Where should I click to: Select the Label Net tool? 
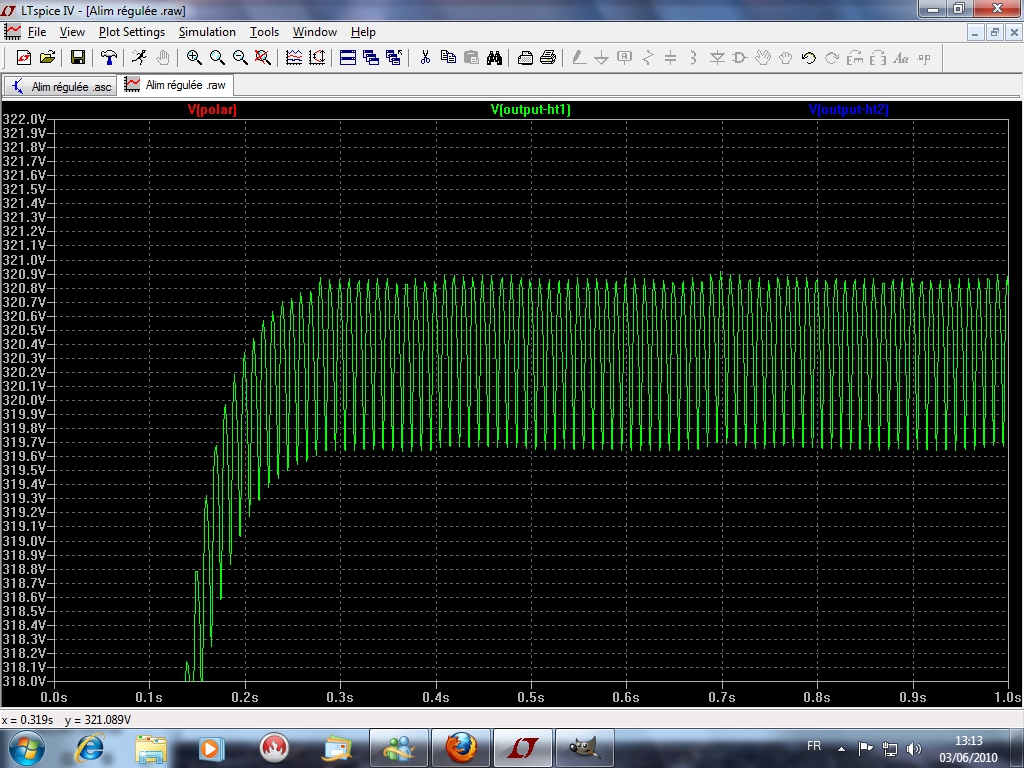[624, 58]
